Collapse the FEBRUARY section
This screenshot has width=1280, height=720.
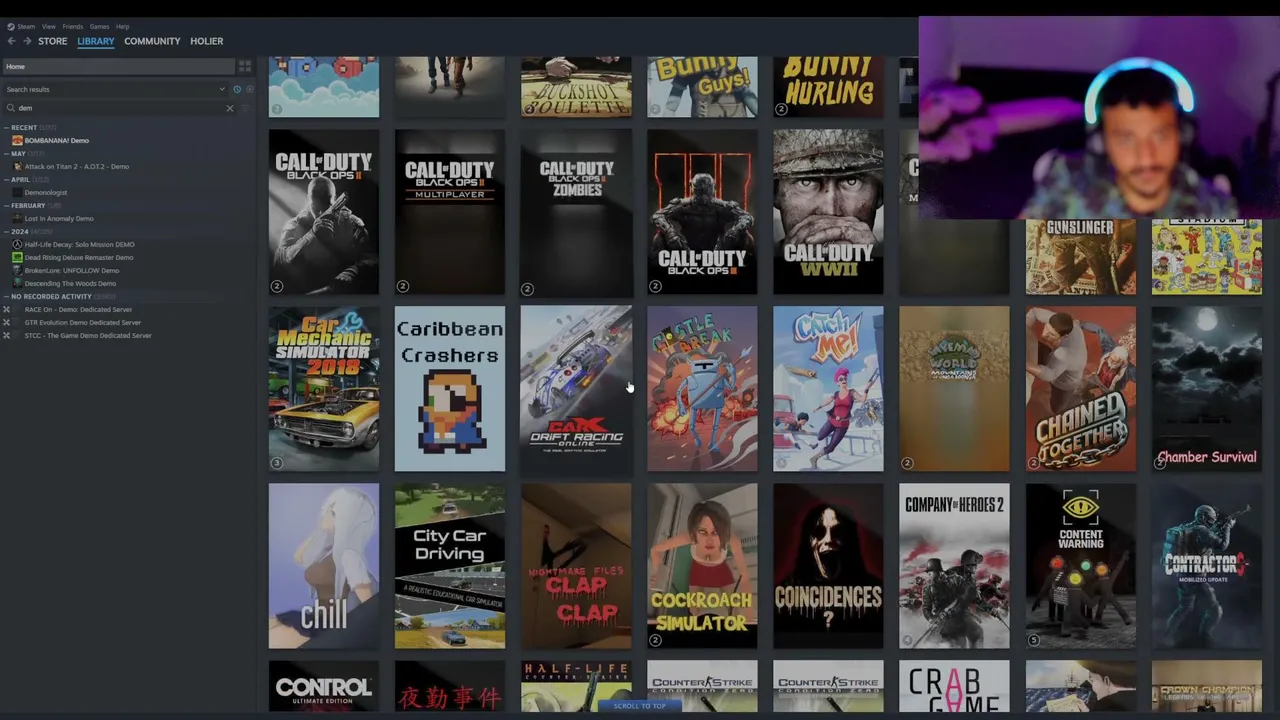[6, 206]
